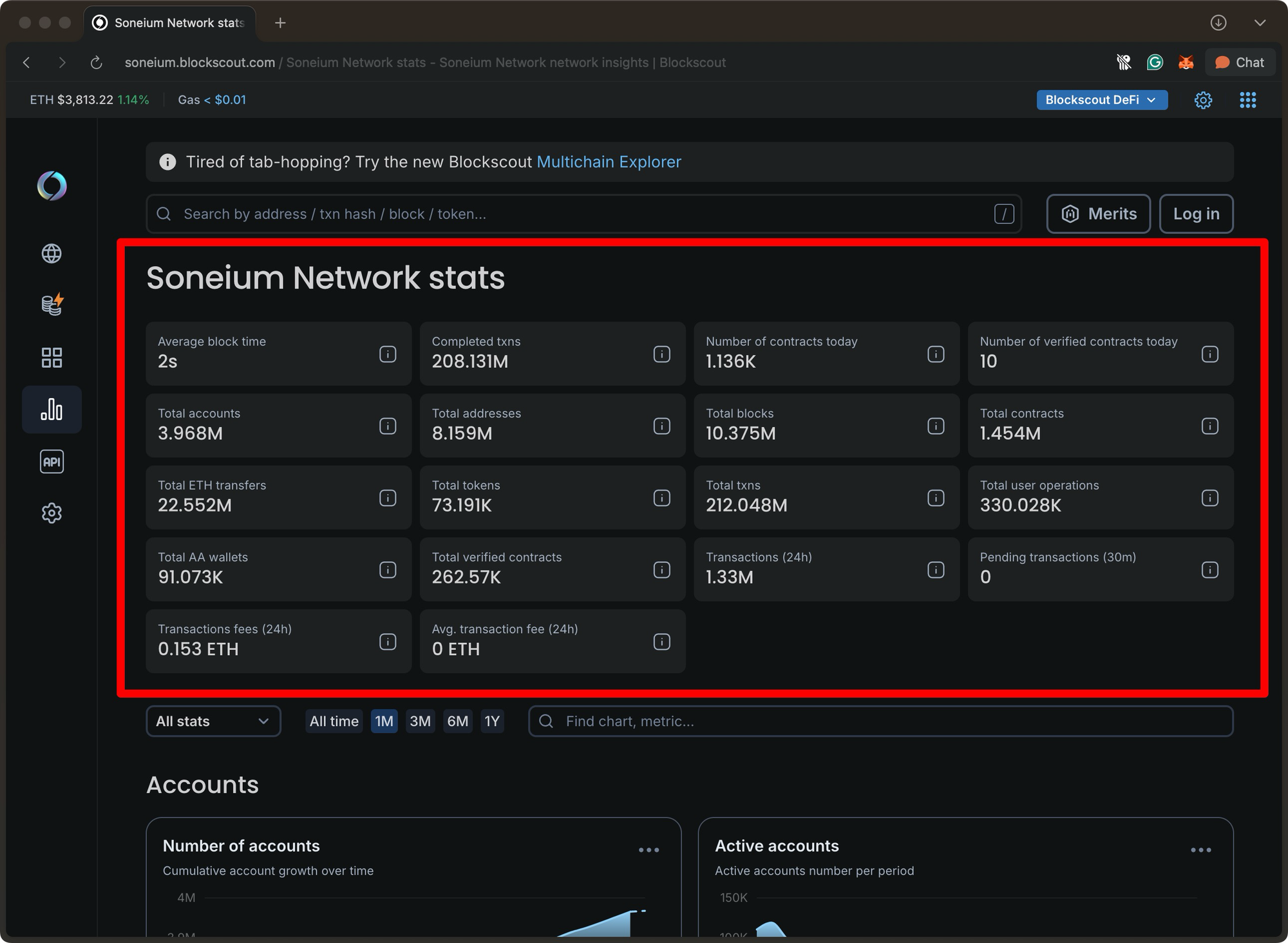Show info for Transactions fees (24h)

388,642
